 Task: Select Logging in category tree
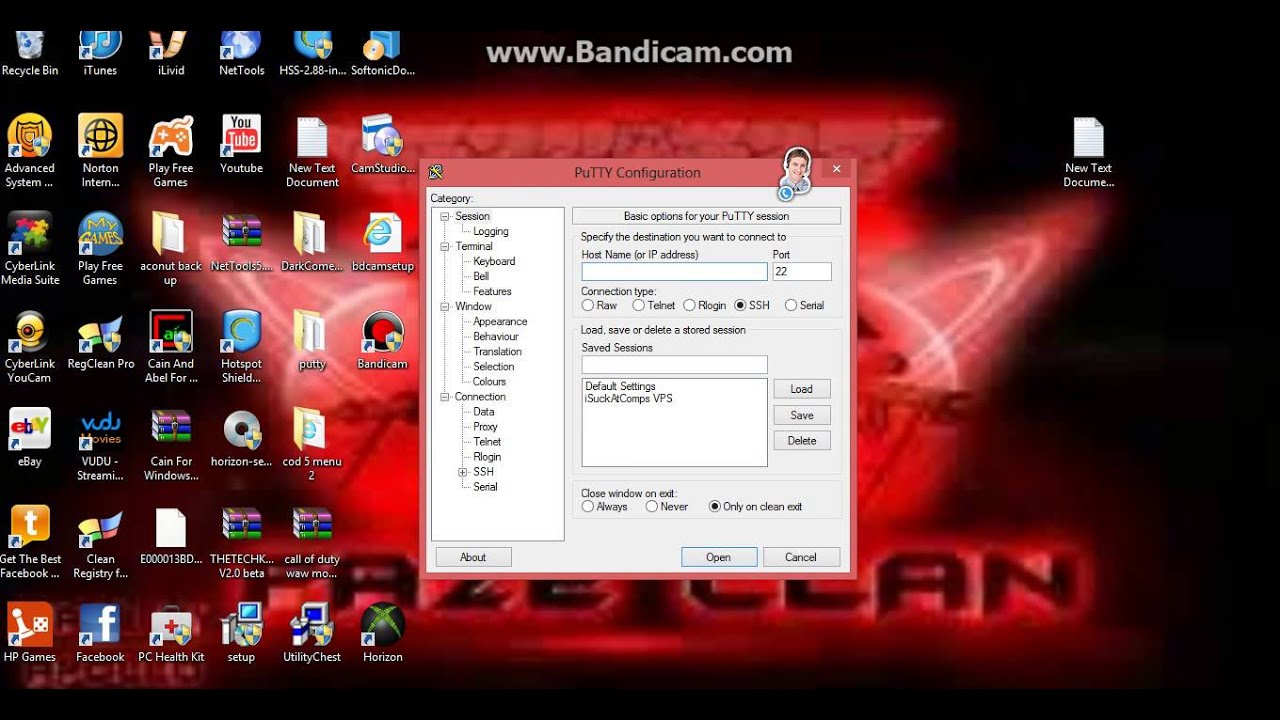pos(491,231)
